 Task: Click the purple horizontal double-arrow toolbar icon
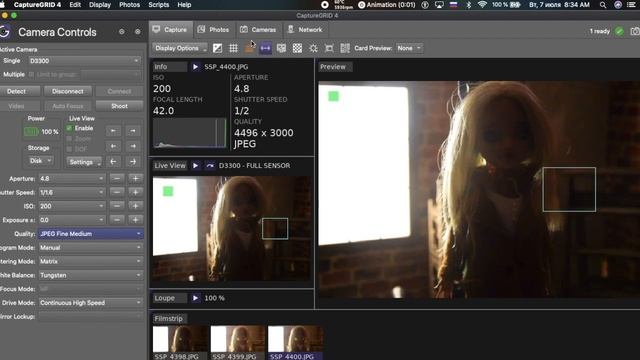pos(265,48)
